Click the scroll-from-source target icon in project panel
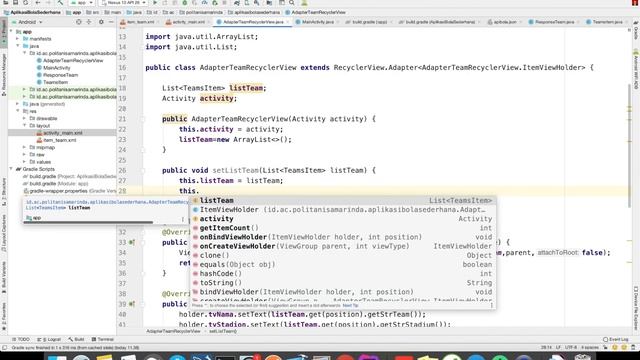Screen dimensions: 640x360 79,22
